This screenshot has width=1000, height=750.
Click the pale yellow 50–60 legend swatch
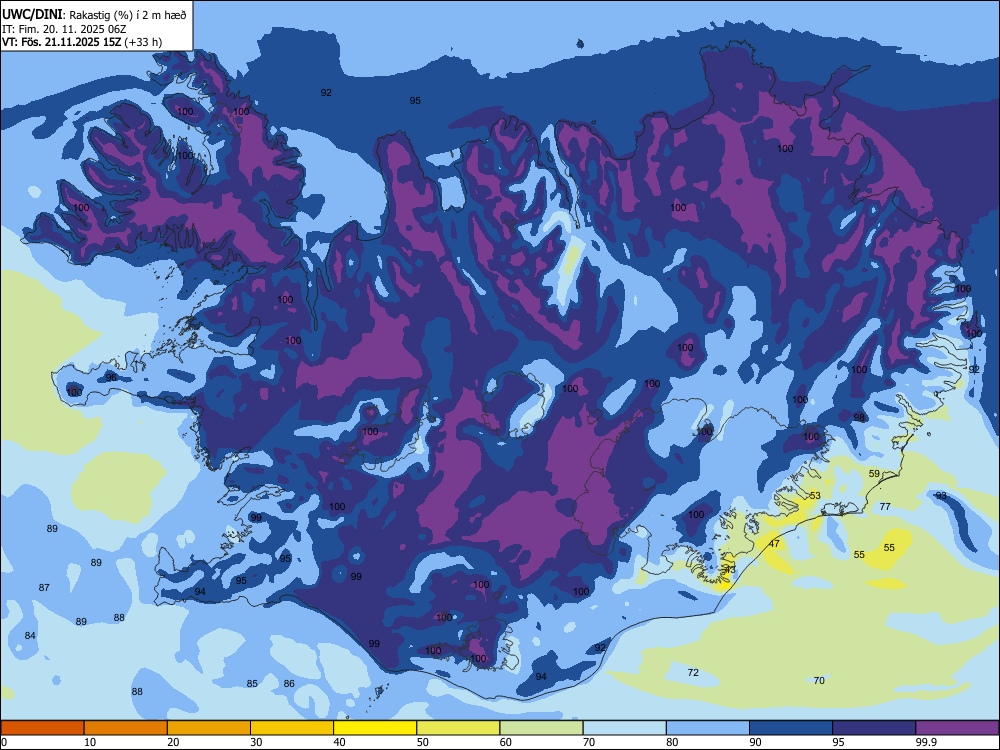coord(458,728)
